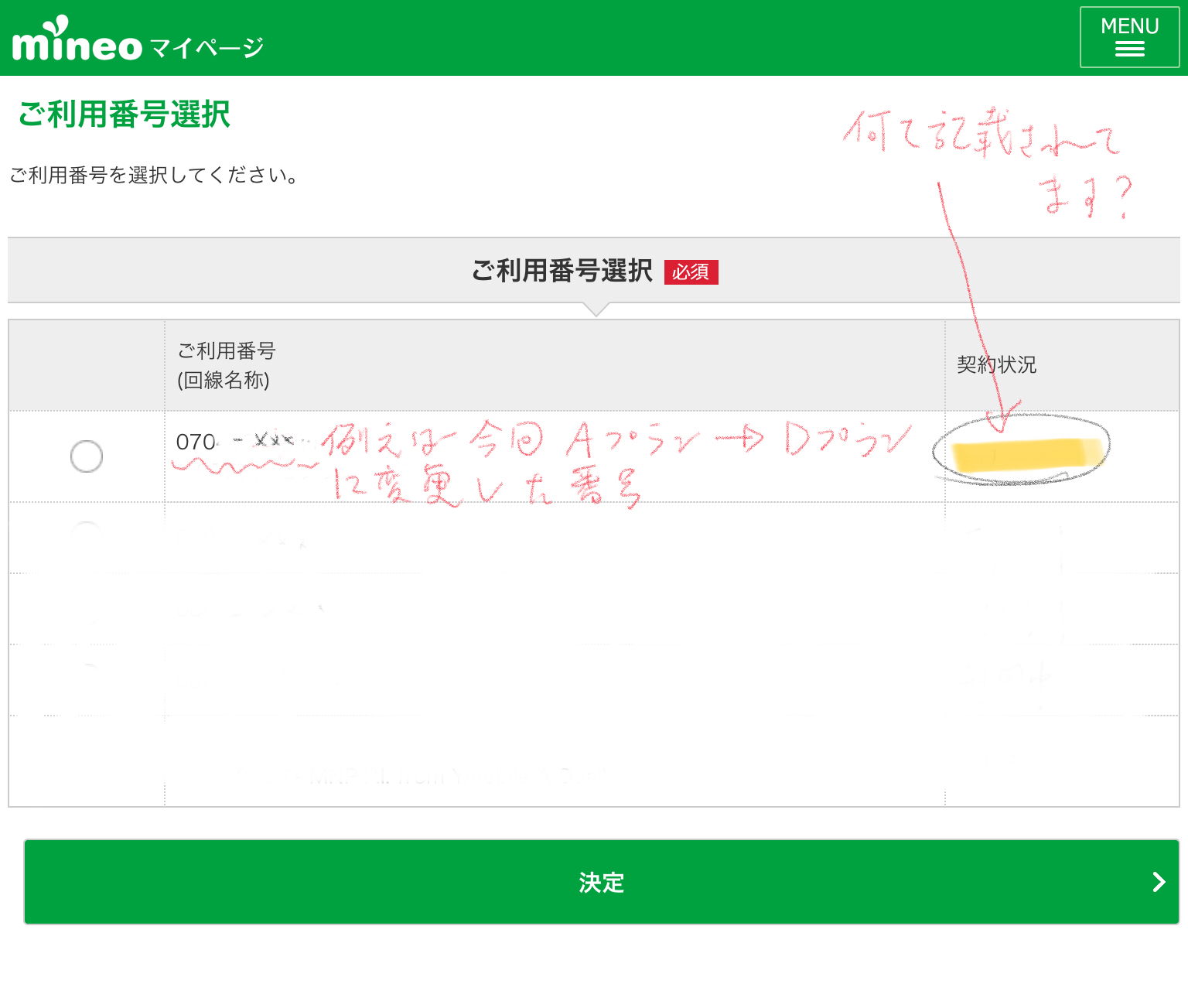The image size is (1188, 1008).
Task: Select the faded radio button in second row
Action: pos(87,534)
